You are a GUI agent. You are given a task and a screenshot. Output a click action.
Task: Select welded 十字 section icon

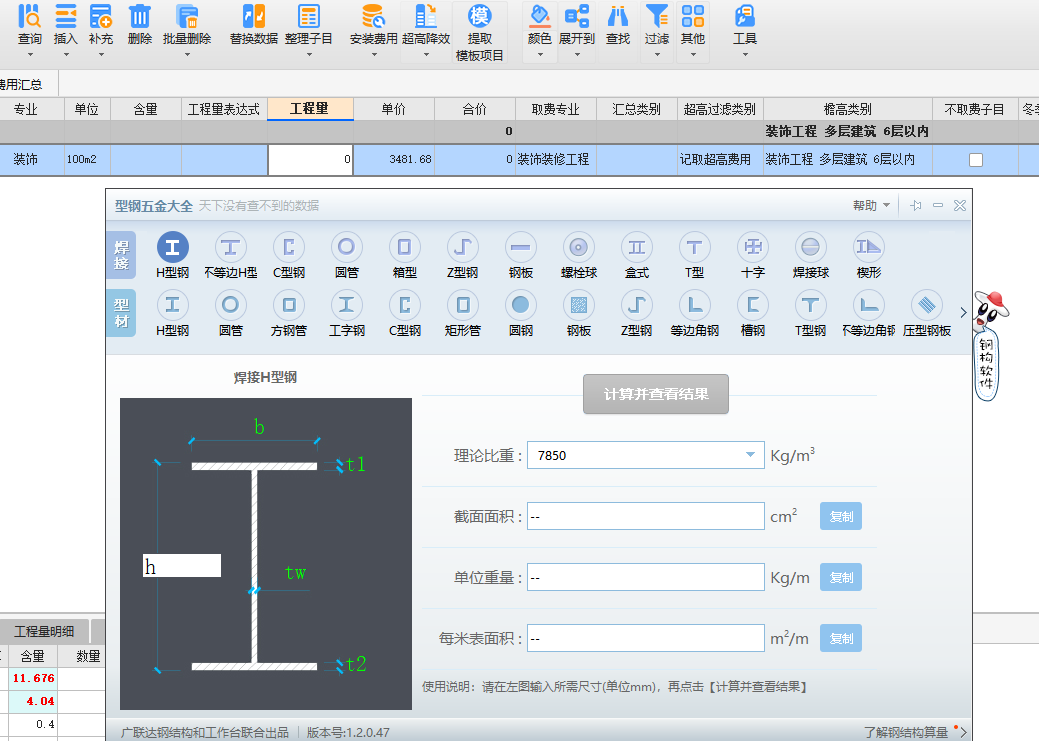tap(753, 247)
